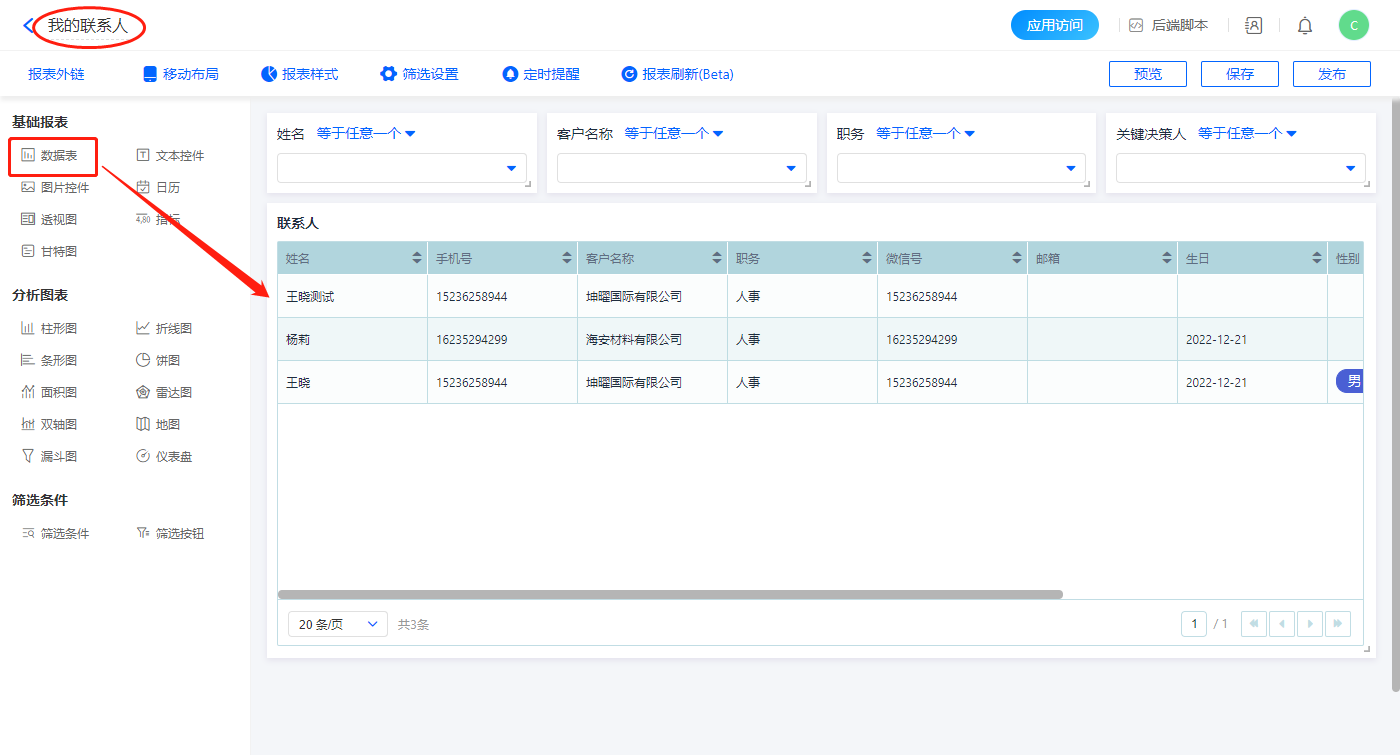This screenshot has height=755, width=1400.
Task: Sort the table by 手机号 column
Action: (x=567, y=258)
